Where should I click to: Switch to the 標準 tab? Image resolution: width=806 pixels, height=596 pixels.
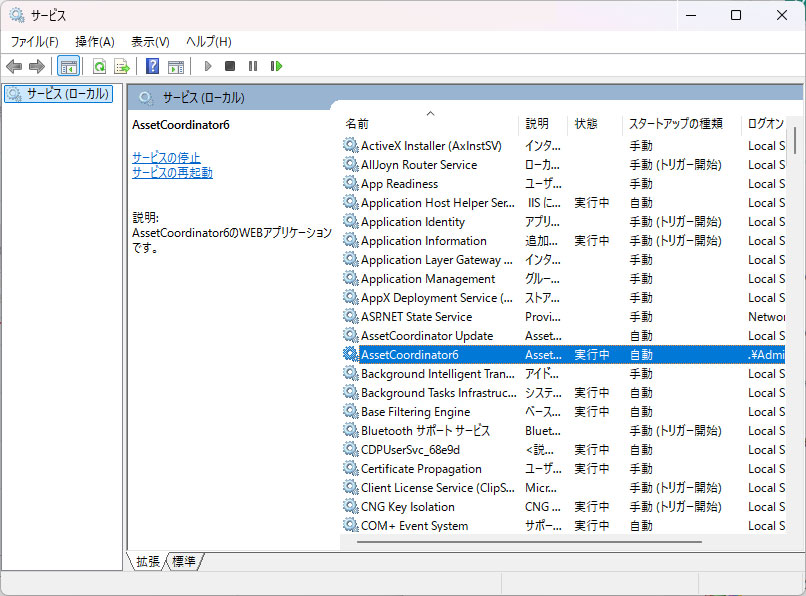coord(184,562)
